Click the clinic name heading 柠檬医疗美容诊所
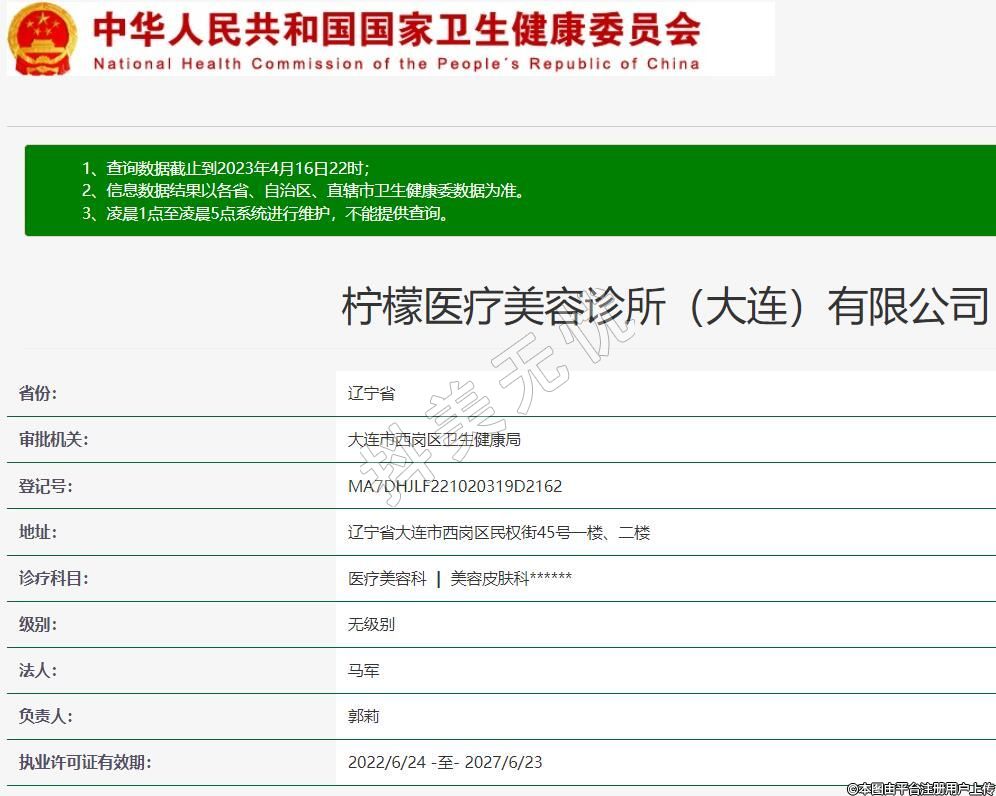The image size is (996, 796). tap(665, 307)
